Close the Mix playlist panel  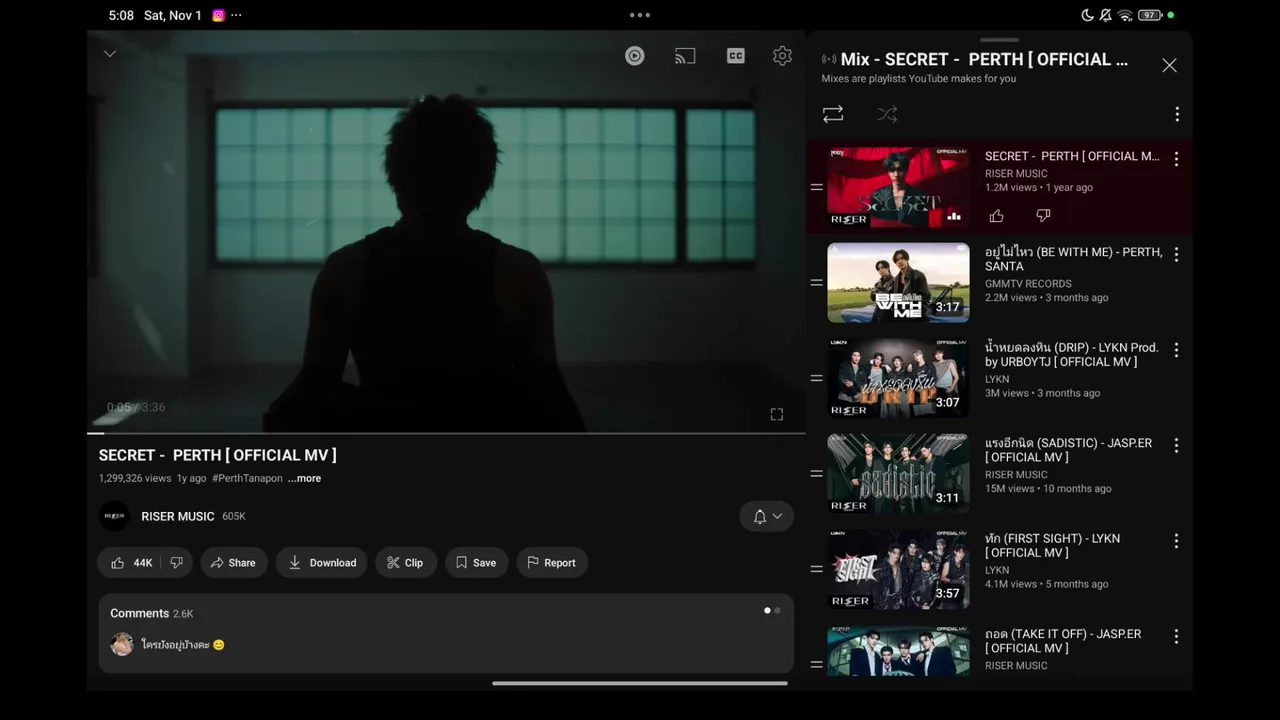pyautogui.click(x=1169, y=65)
